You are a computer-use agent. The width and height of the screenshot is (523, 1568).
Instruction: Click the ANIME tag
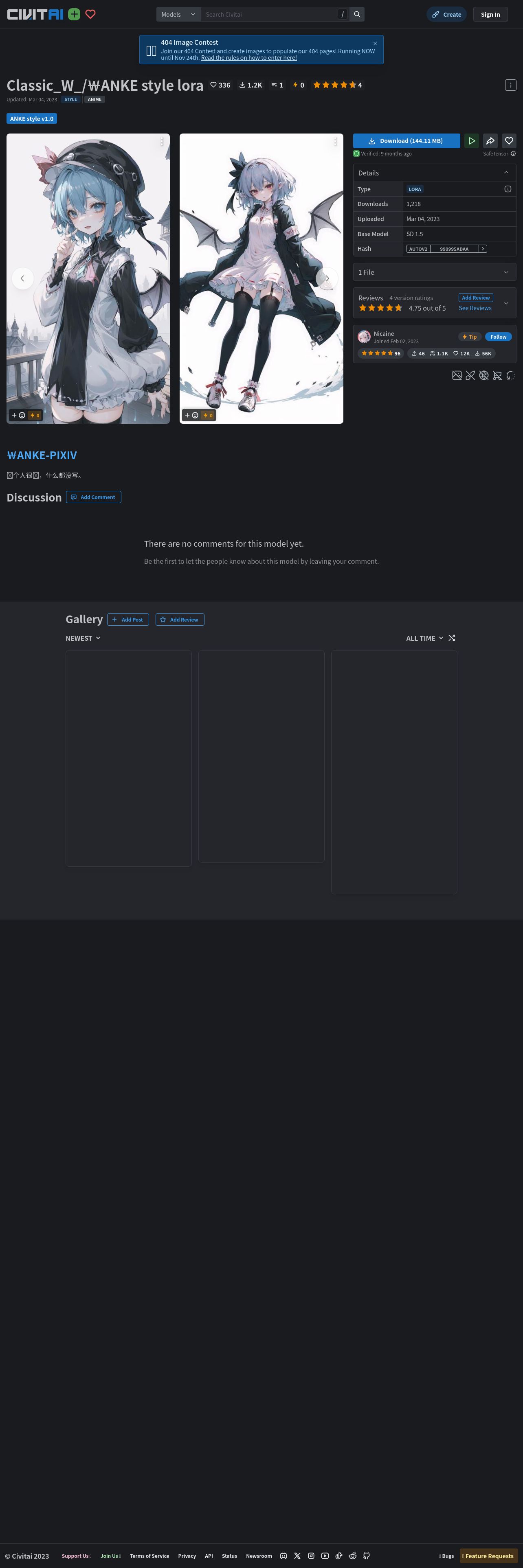point(94,99)
